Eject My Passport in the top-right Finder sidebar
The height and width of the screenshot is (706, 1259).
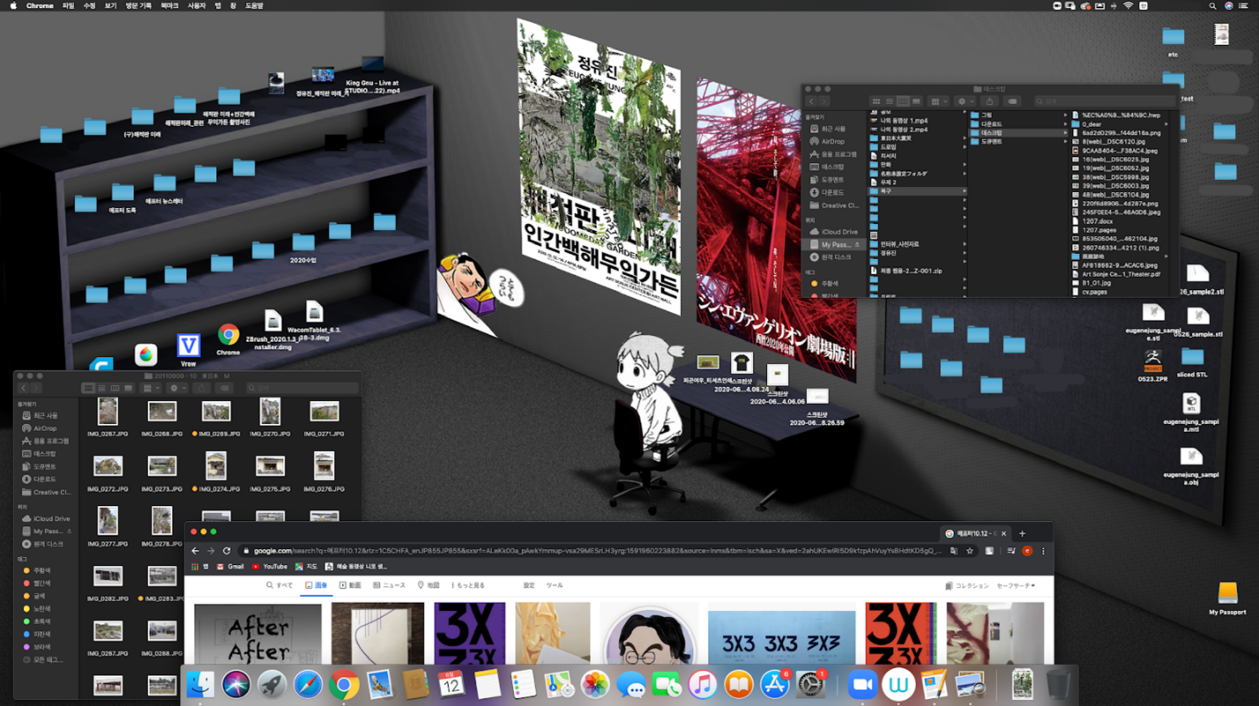pos(856,244)
